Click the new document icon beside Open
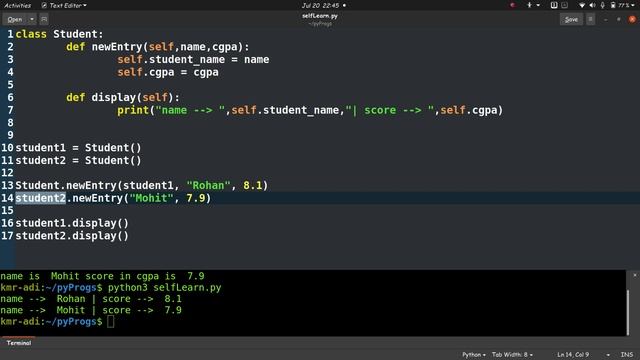This screenshot has width=640, height=360. tap(44, 19)
